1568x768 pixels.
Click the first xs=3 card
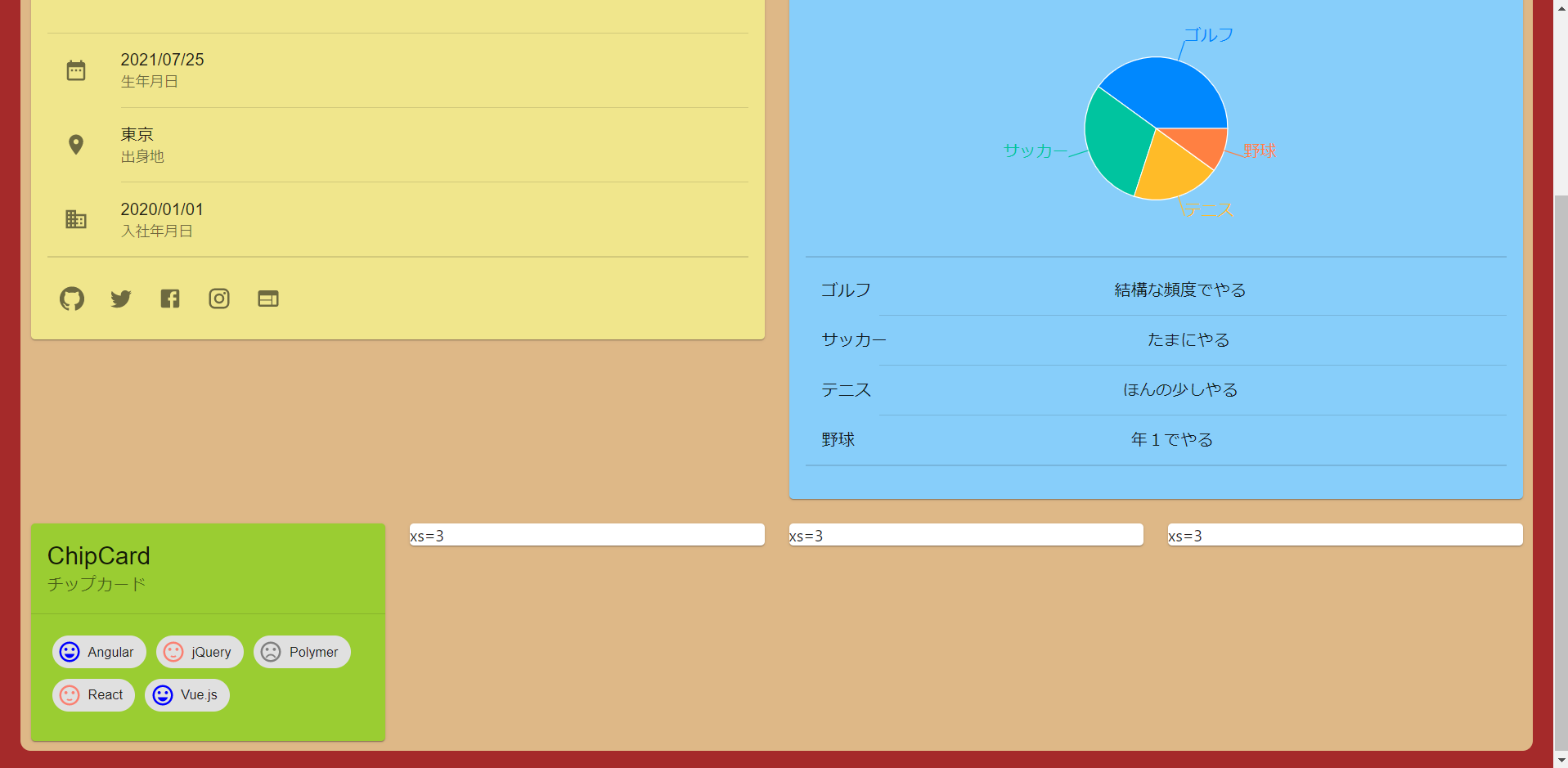pos(586,535)
